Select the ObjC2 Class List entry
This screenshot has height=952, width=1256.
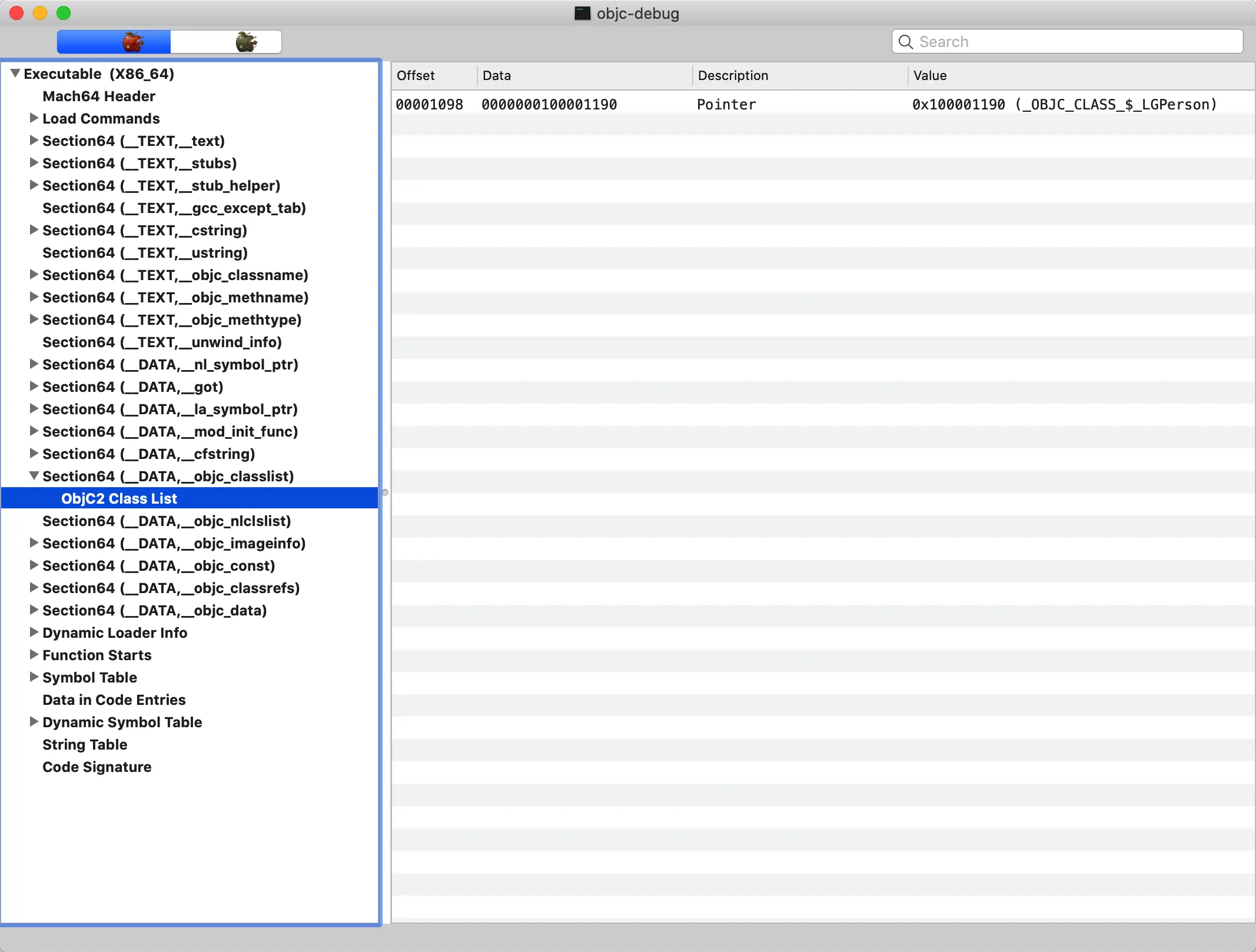point(118,498)
